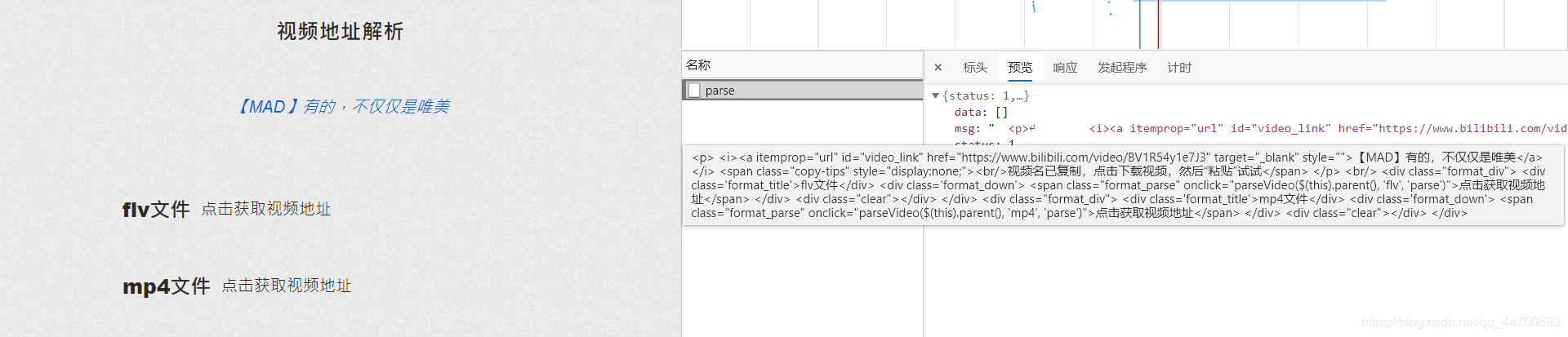1568x337 pixels.
Task: Click the red marker line in timeline
Action: pyautogui.click(x=1158, y=24)
